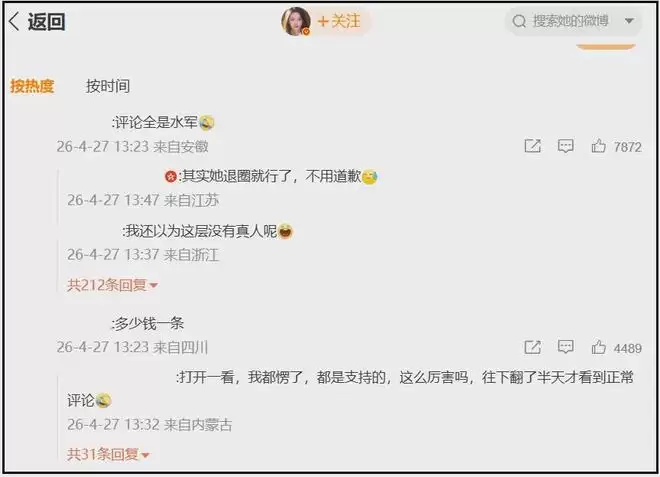Reply to comment 评论全是水军 via bubble icon
The image size is (660, 477).
pos(565,146)
